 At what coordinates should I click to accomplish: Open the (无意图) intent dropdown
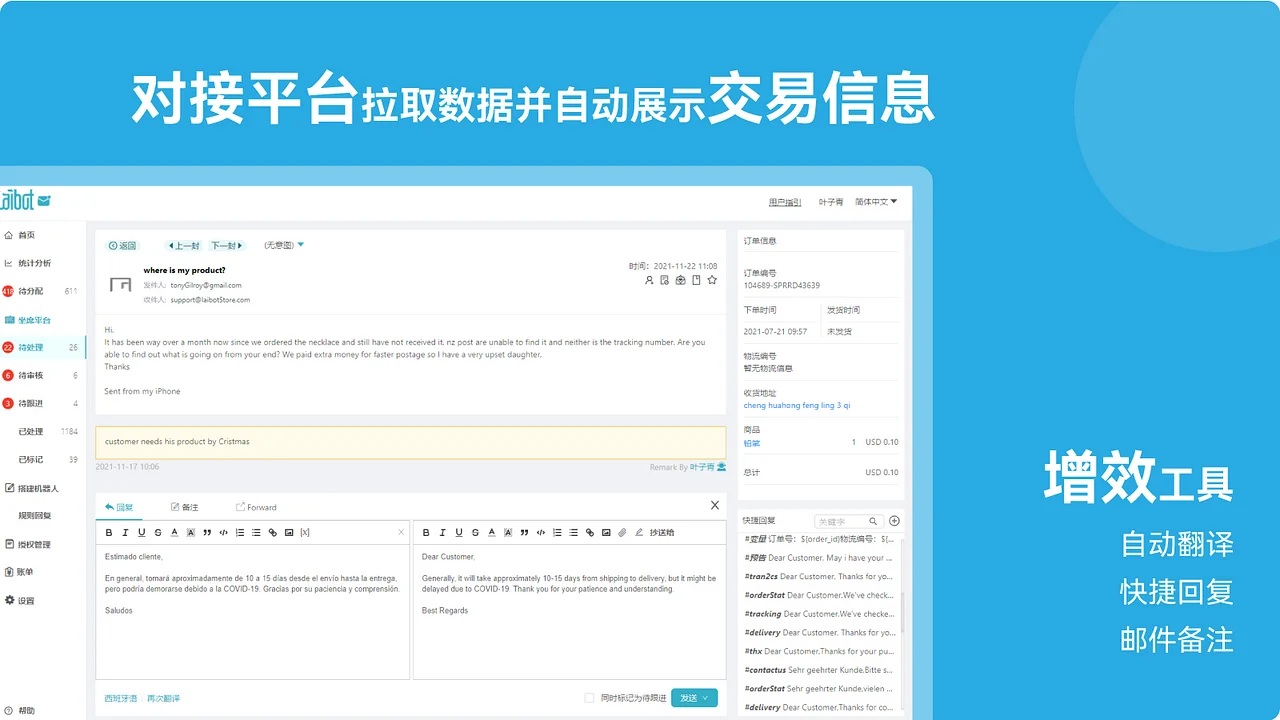281,243
